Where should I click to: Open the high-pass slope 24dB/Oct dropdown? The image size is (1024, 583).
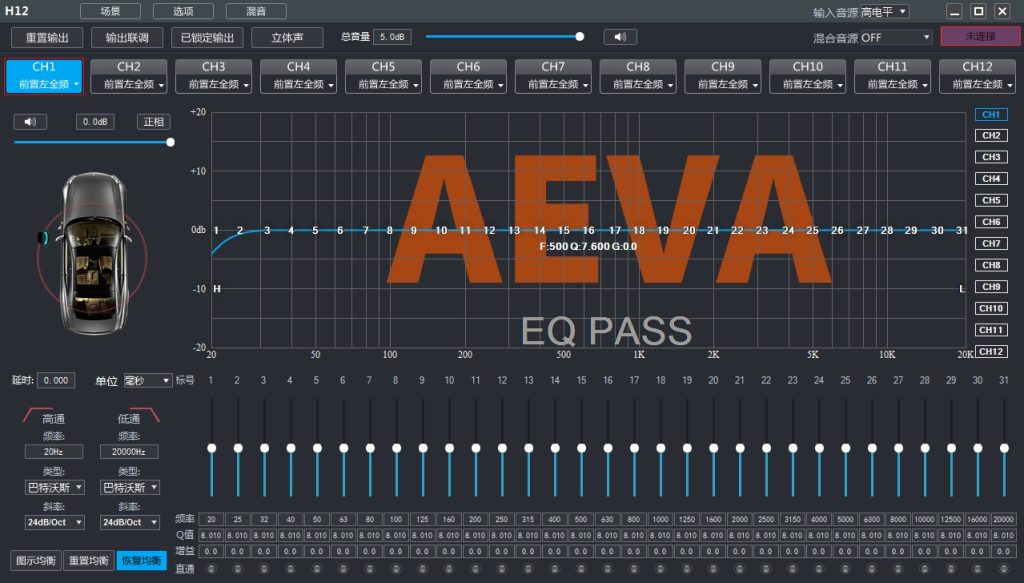click(55, 522)
